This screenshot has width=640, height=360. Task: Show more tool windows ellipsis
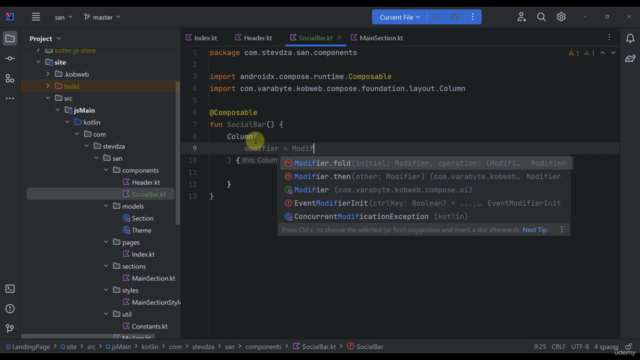pos(10,98)
